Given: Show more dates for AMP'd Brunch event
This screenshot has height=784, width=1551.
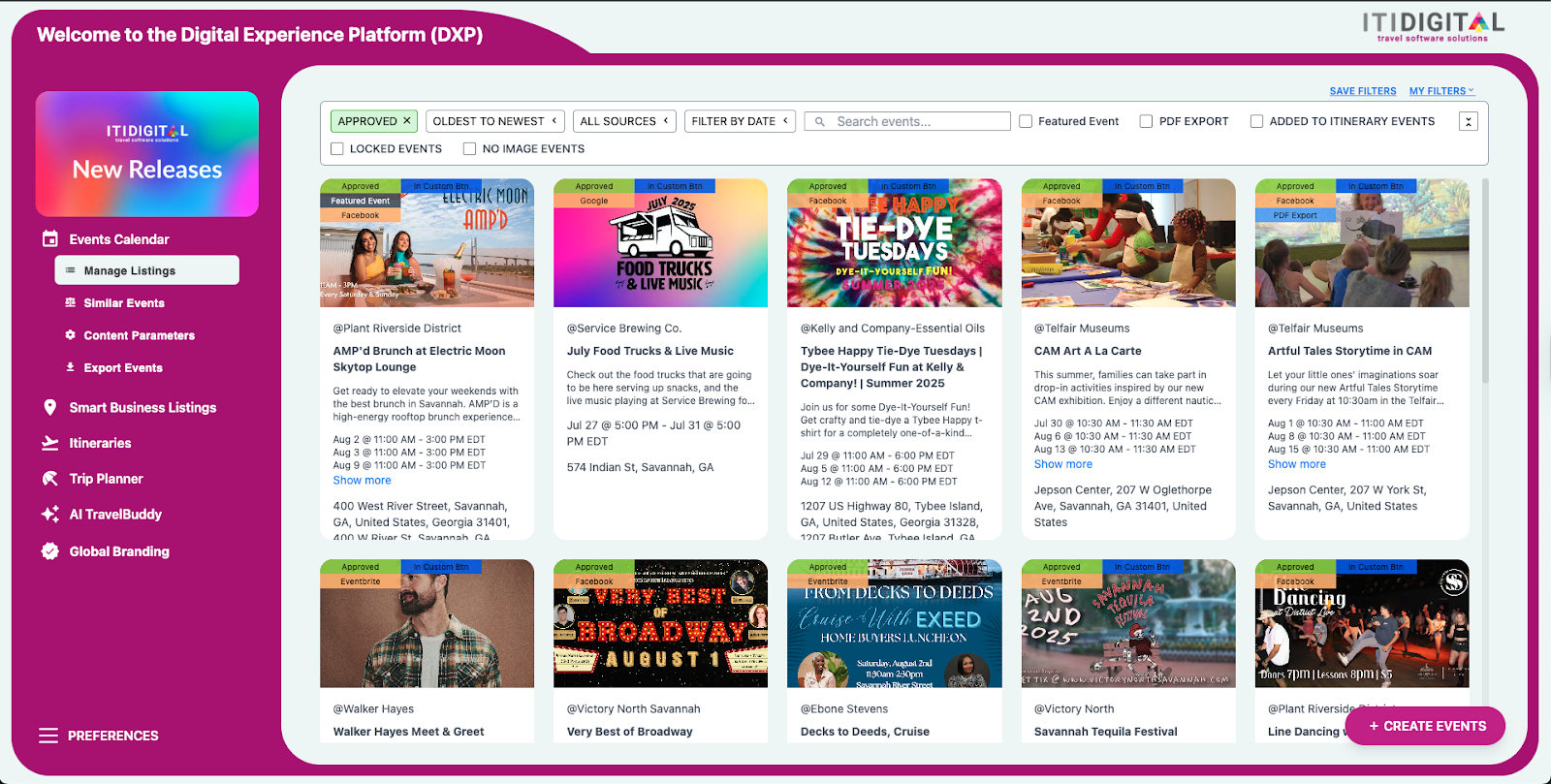Looking at the screenshot, I should point(363,481).
